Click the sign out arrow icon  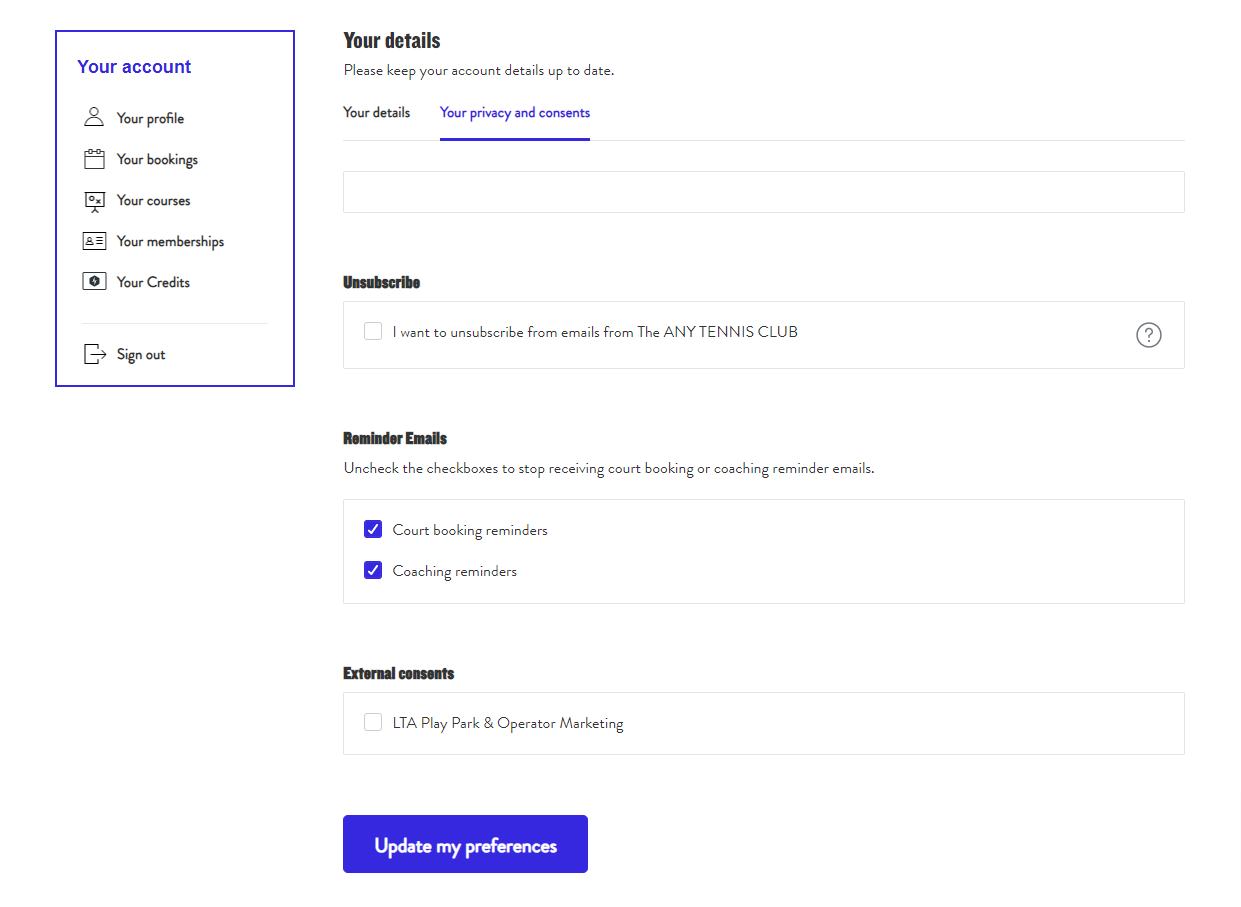(94, 354)
